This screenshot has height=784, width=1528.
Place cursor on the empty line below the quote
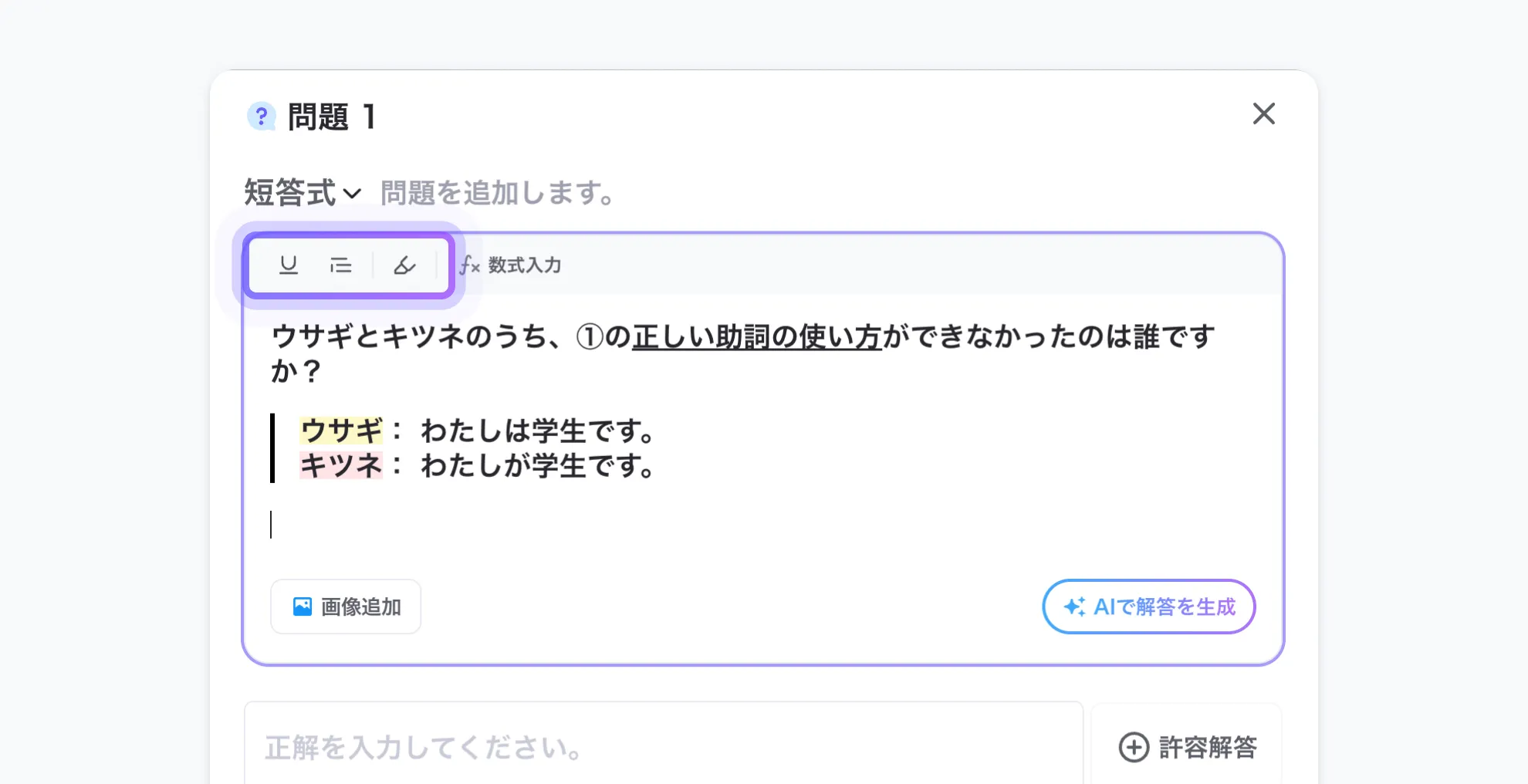point(540,525)
